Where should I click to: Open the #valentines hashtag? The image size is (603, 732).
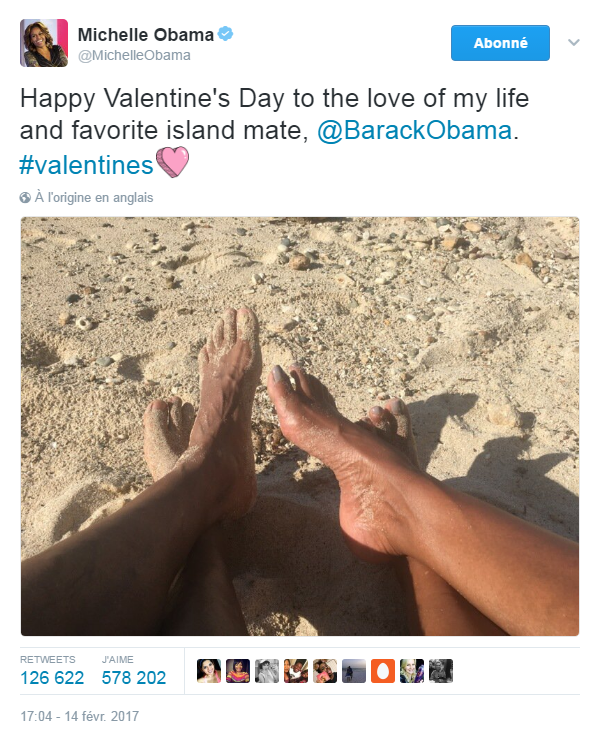[86, 163]
